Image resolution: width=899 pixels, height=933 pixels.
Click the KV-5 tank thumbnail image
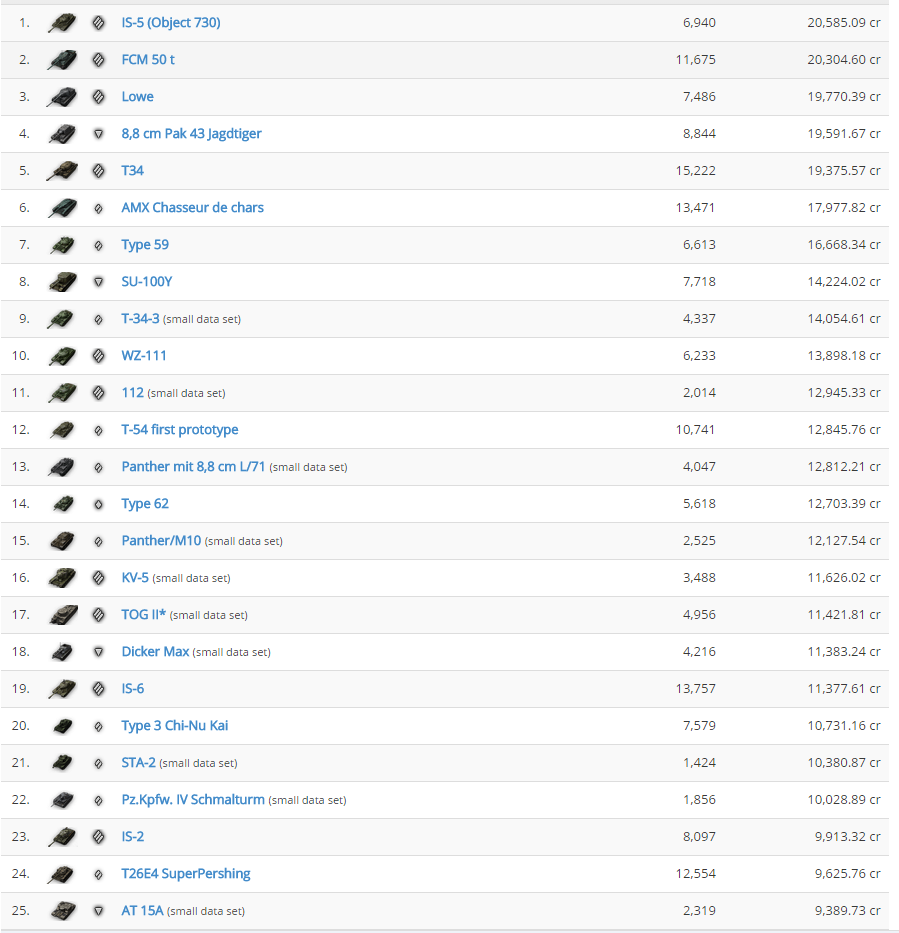[x=62, y=578]
